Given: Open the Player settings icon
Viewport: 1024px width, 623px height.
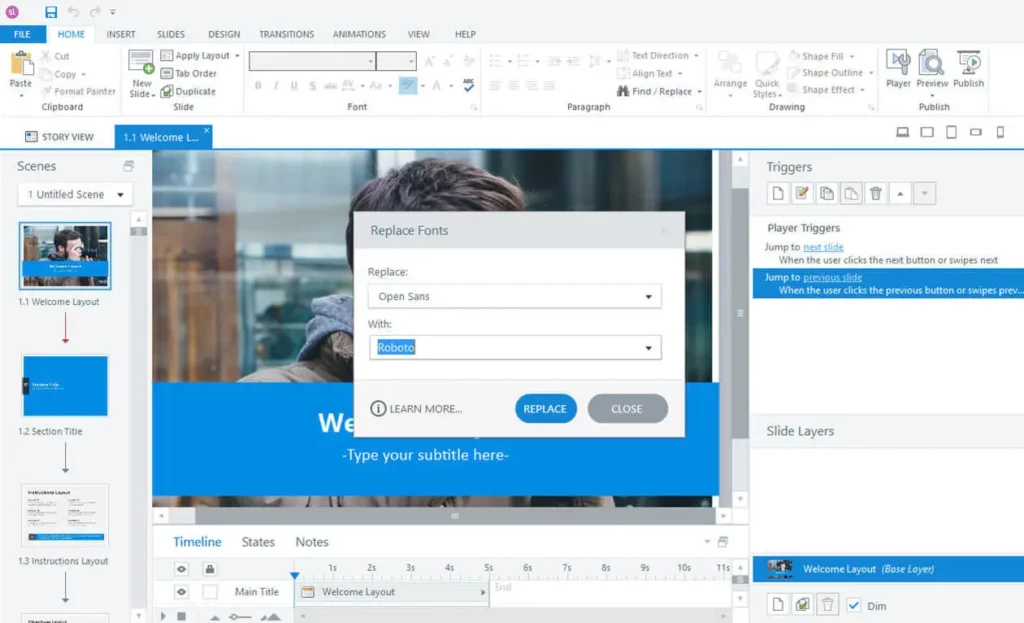Looking at the screenshot, I should 898,64.
